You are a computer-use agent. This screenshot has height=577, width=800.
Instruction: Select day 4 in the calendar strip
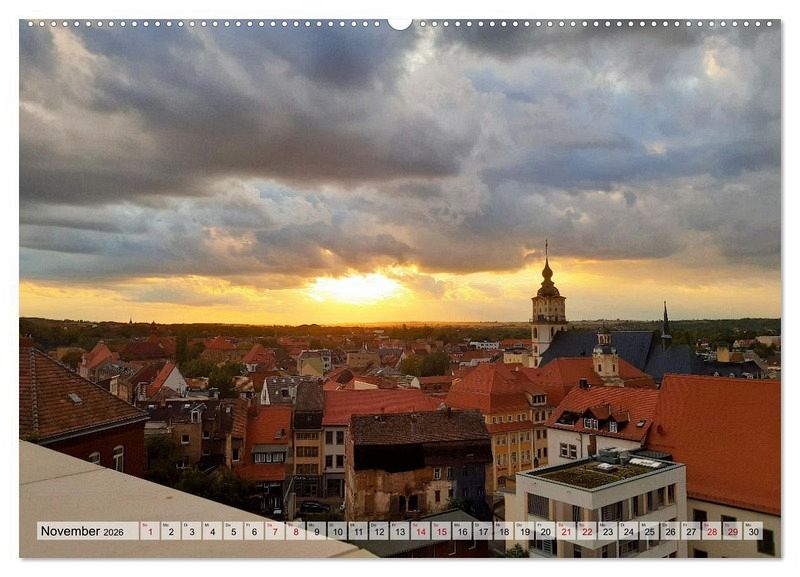click(212, 531)
